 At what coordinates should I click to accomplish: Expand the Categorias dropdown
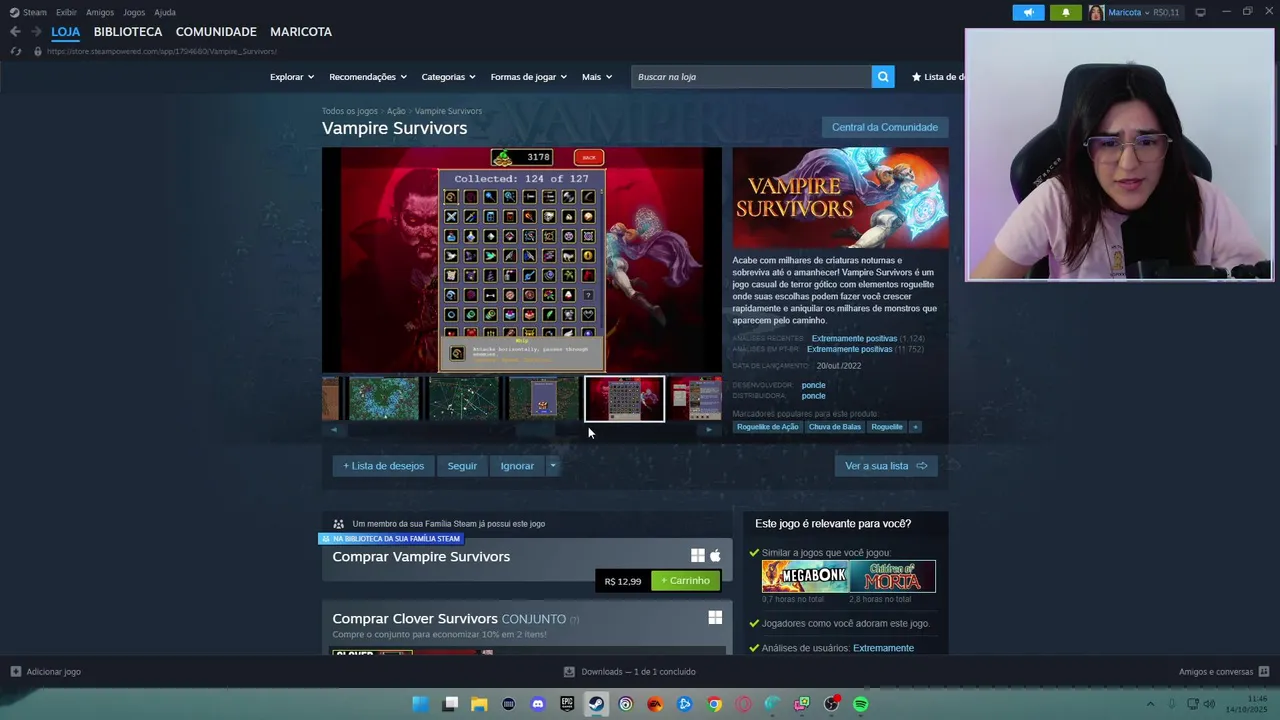448,77
